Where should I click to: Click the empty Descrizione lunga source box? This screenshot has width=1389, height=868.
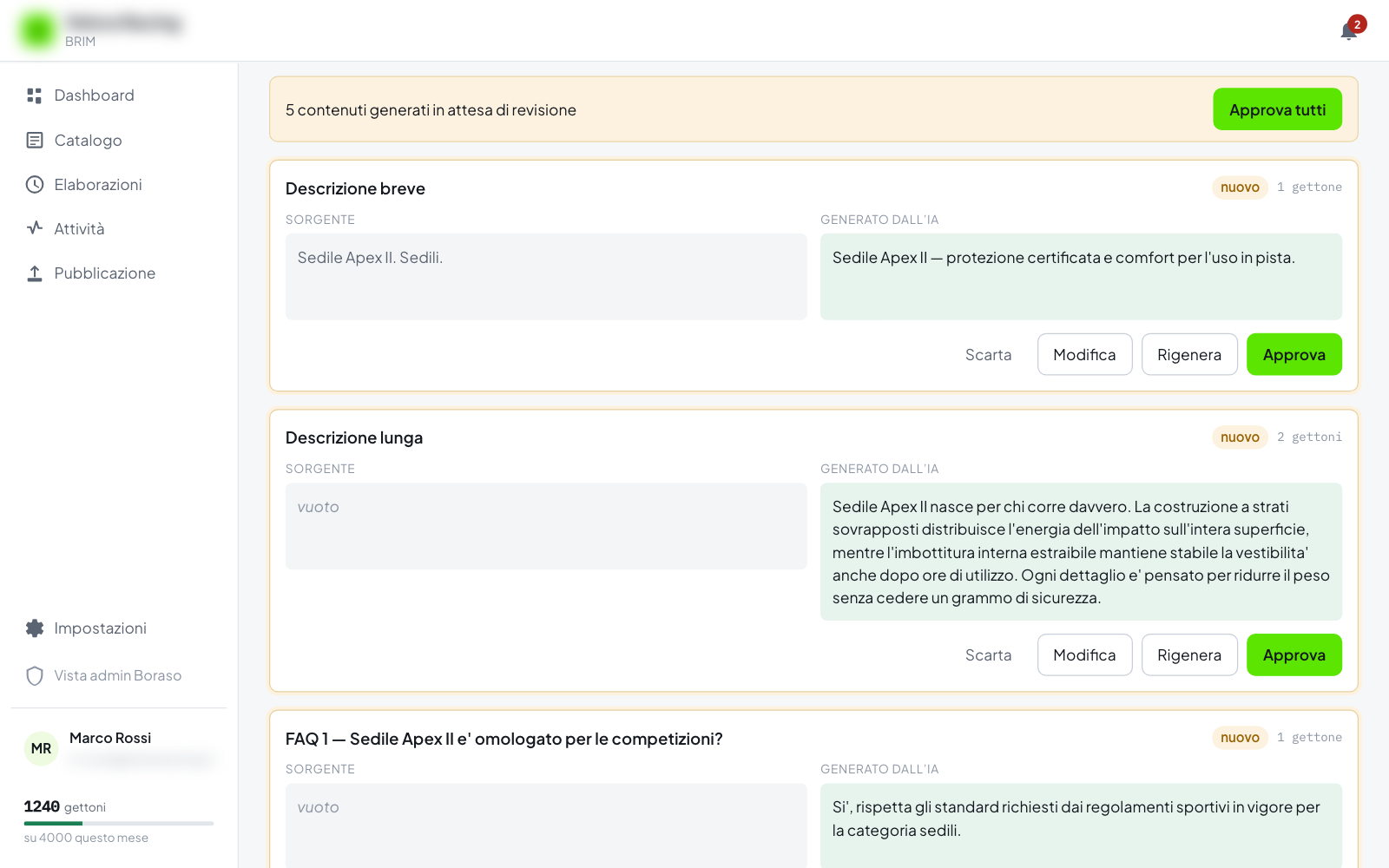click(x=546, y=526)
